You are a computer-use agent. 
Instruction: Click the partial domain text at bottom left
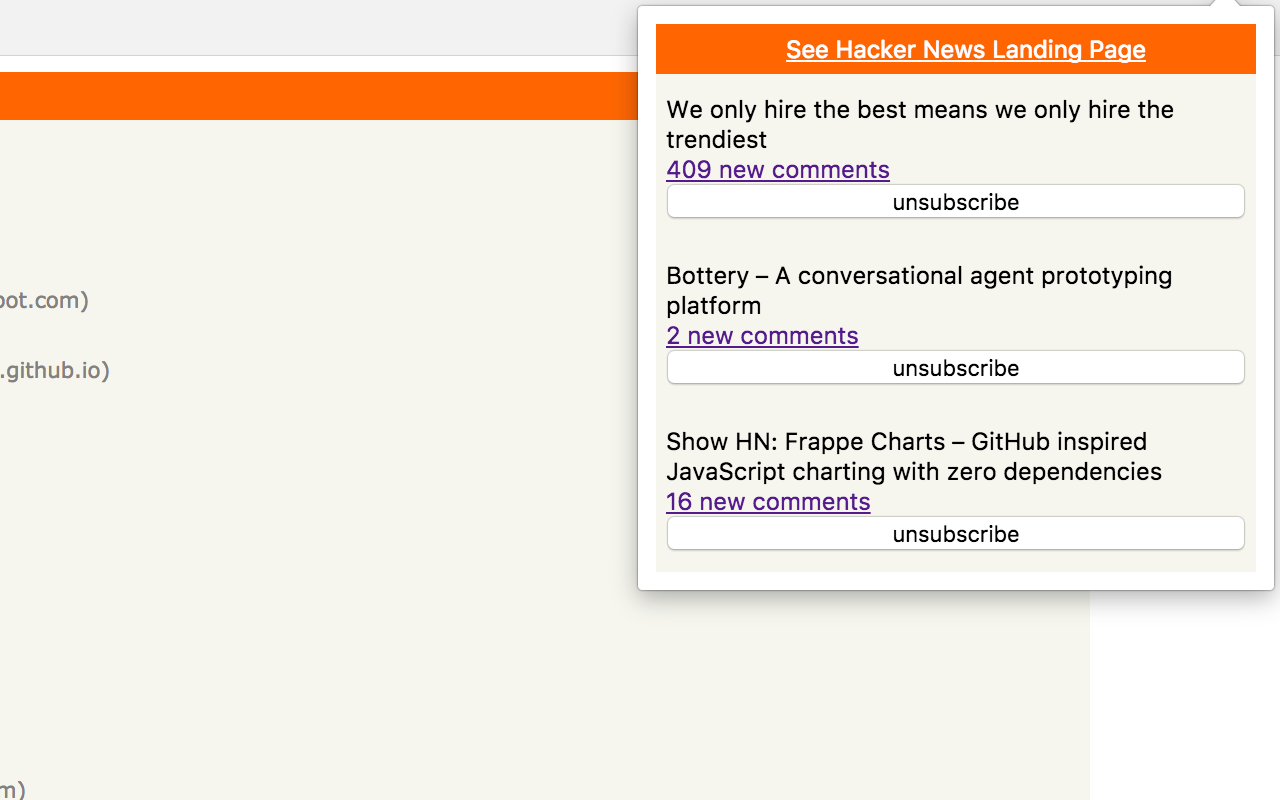tap(10, 790)
